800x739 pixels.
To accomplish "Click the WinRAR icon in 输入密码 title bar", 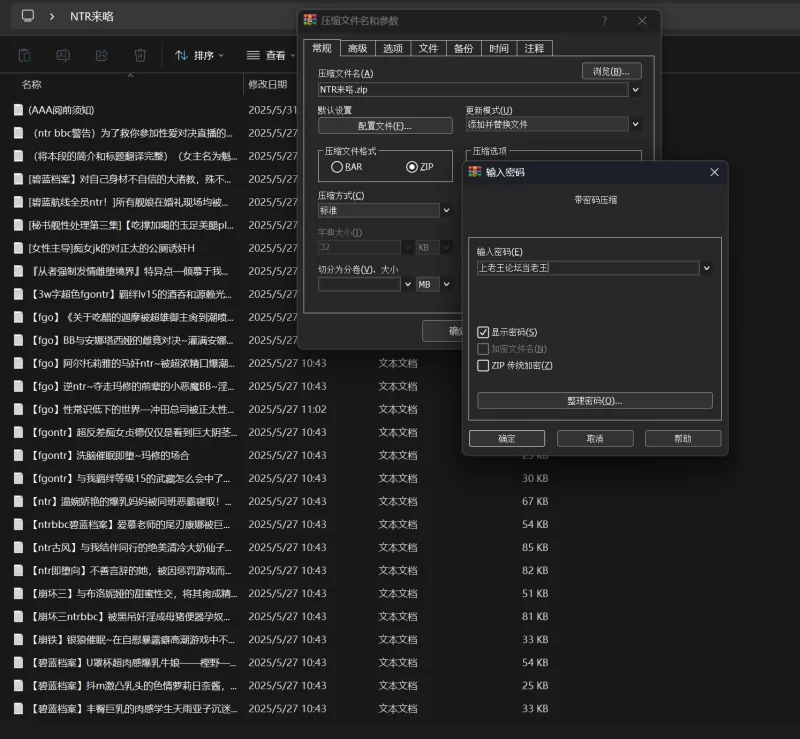I will (475, 172).
